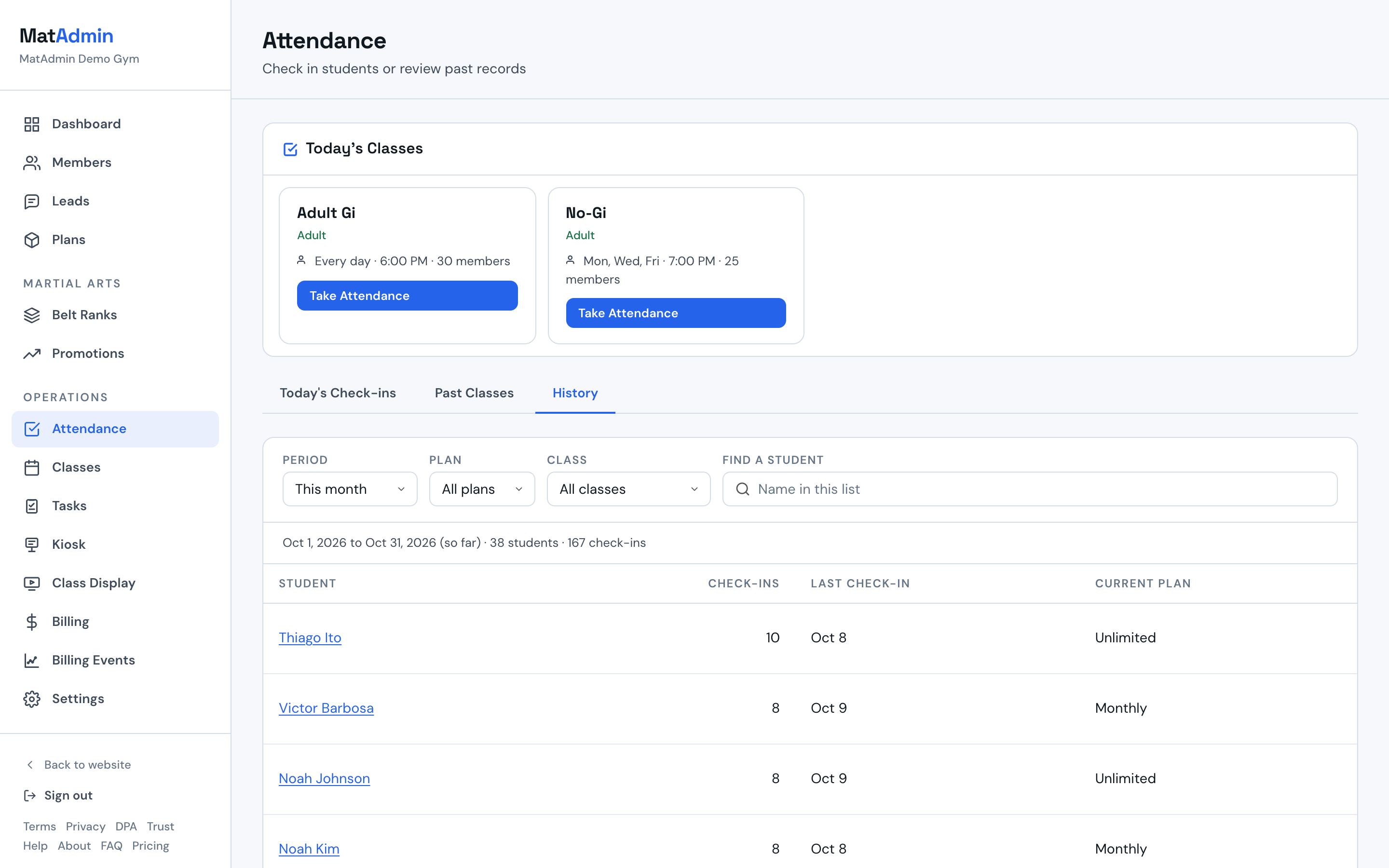
Task: Open the All plans dropdown
Action: tap(482, 489)
